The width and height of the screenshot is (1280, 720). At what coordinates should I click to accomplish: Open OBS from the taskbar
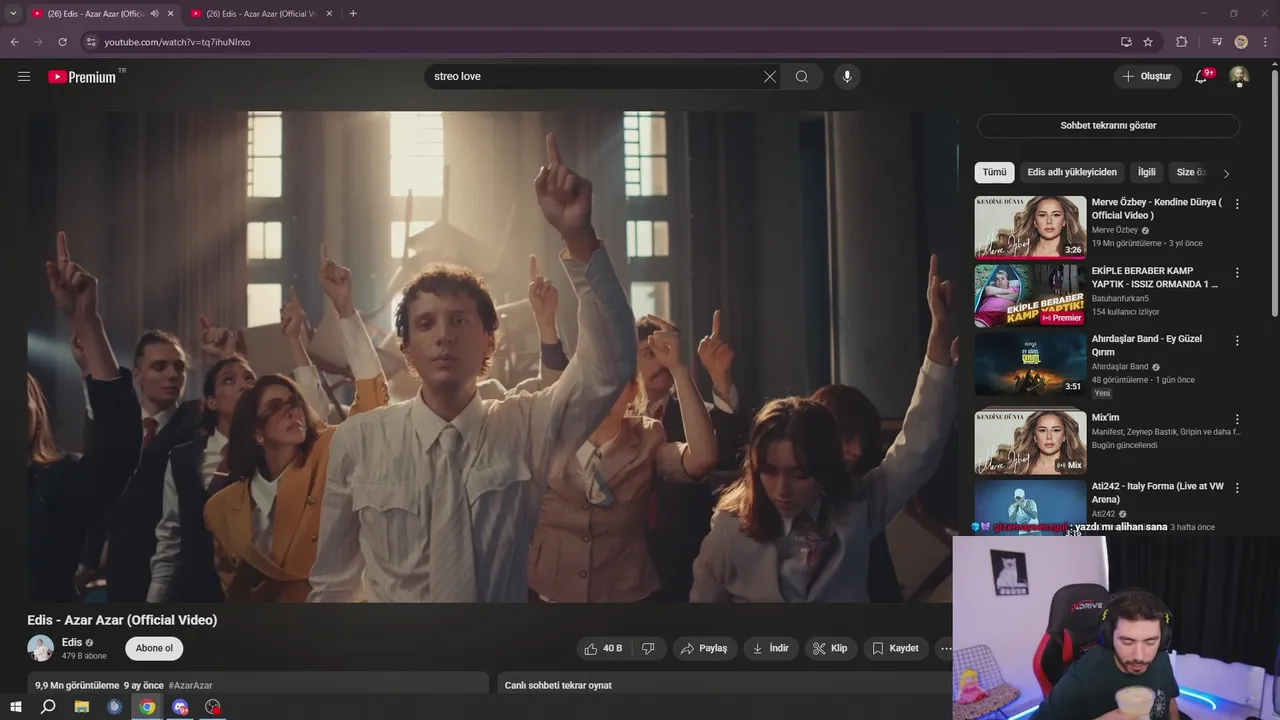(x=213, y=707)
